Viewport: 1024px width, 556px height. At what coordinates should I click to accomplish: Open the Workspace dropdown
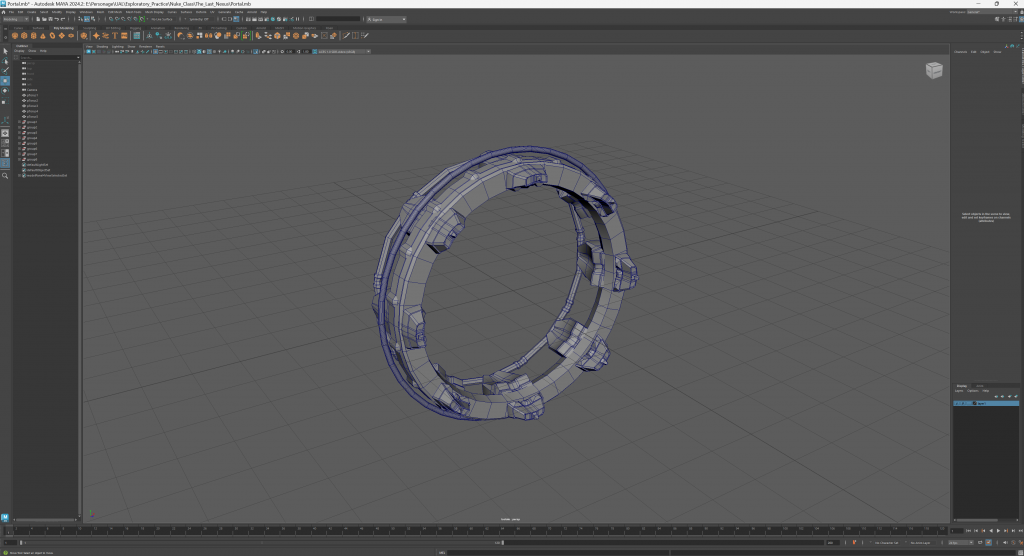pyautogui.click(x=991, y=12)
